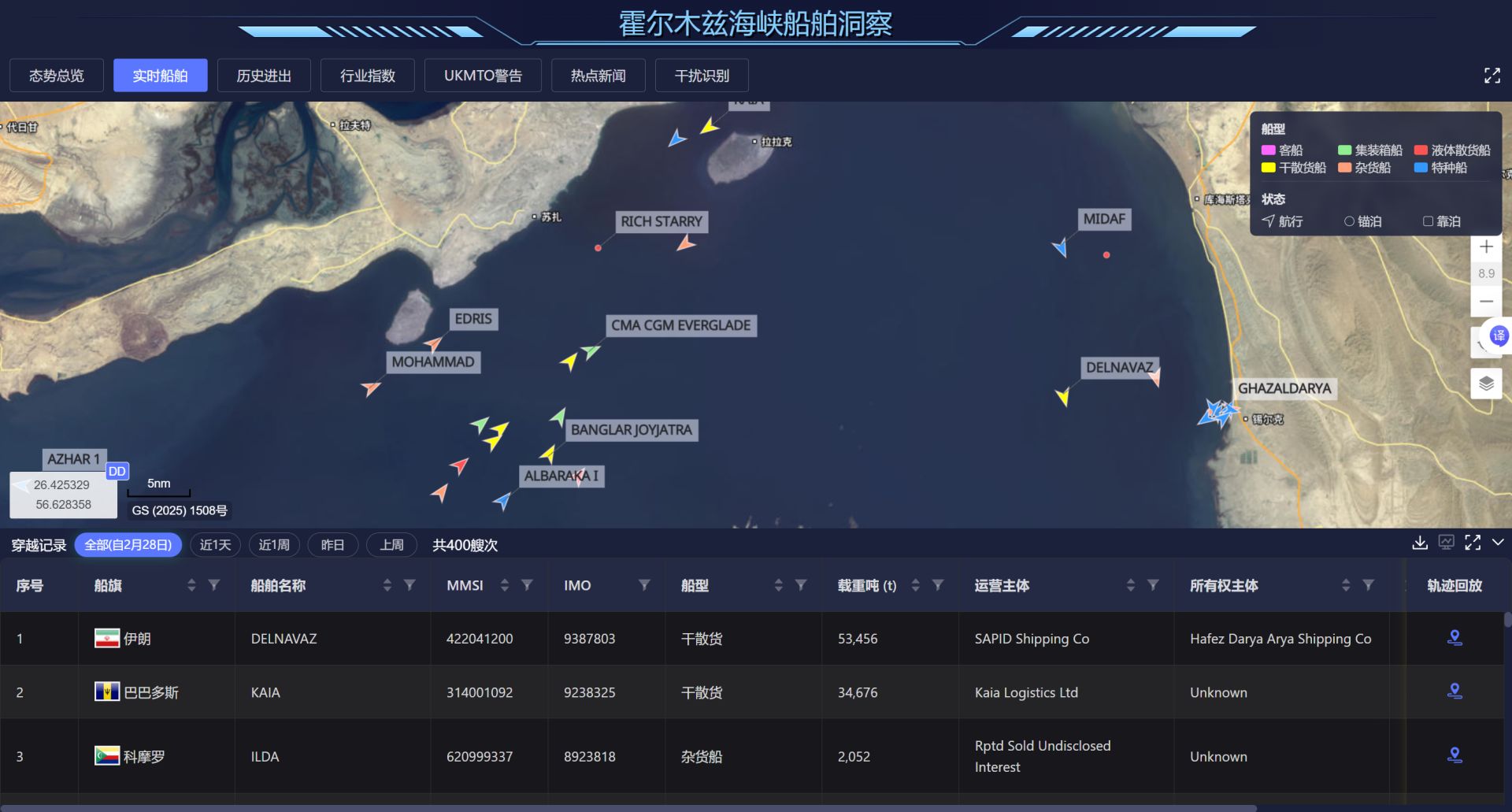Click the zoom out minus on the map
Image resolution: width=1512 pixels, height=812 pixels.
click(x=1487, y=301)
